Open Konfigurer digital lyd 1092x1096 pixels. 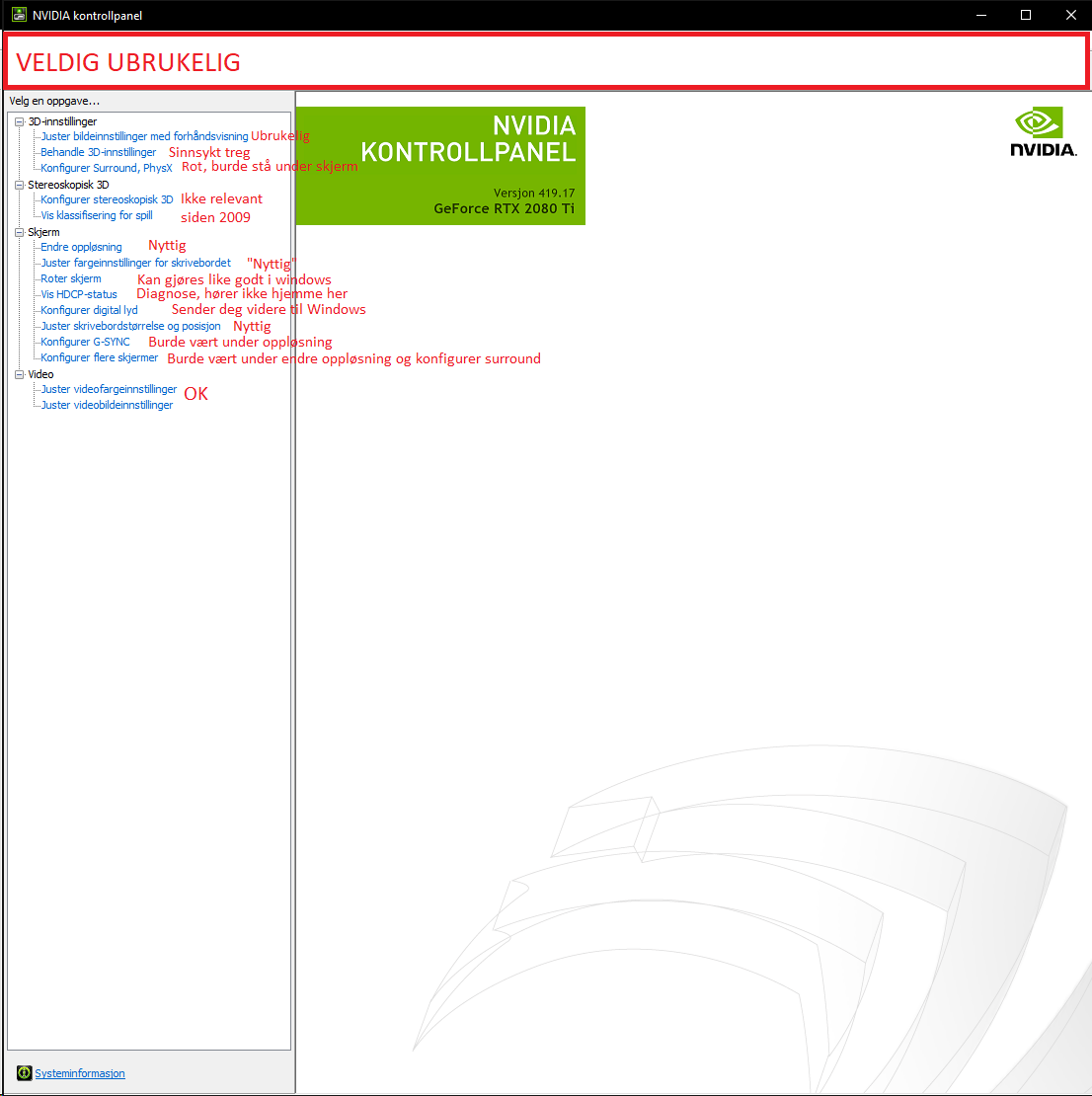[89, 310]
